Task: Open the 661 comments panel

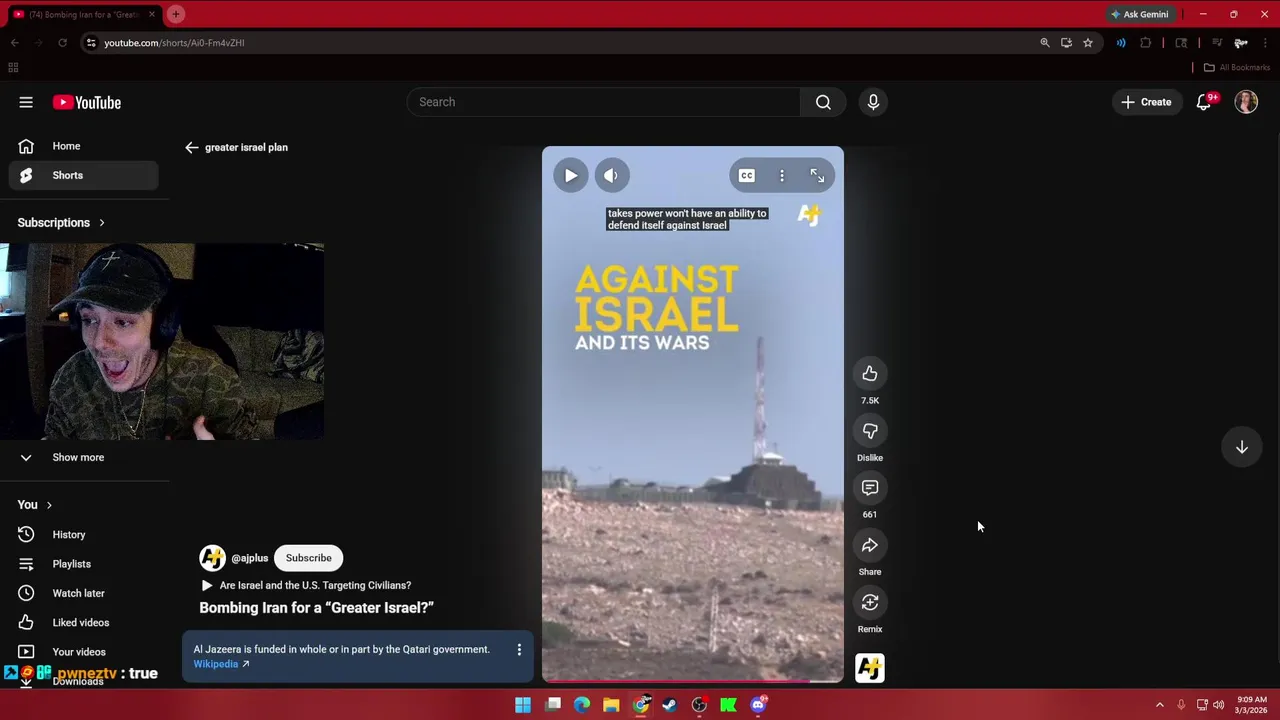Action: pyautogui.click(x=870, y=488)
